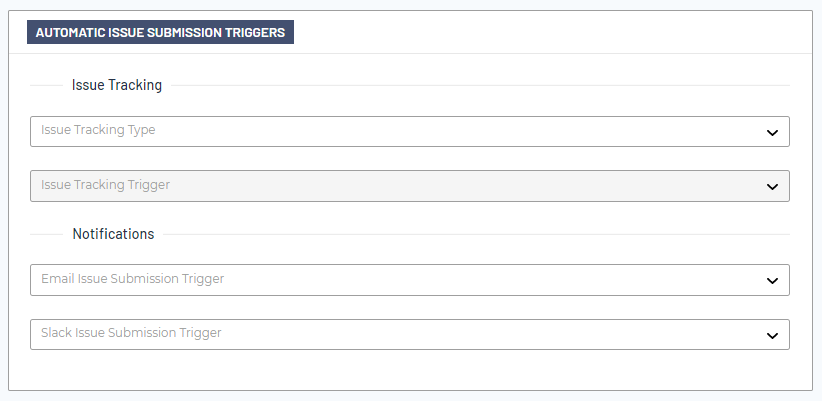Expand the greyed Issue Tracking Trigger dropdown
The height and width of the screenshot is (401, 822).
pyautogui.click(x=400, y=186)
